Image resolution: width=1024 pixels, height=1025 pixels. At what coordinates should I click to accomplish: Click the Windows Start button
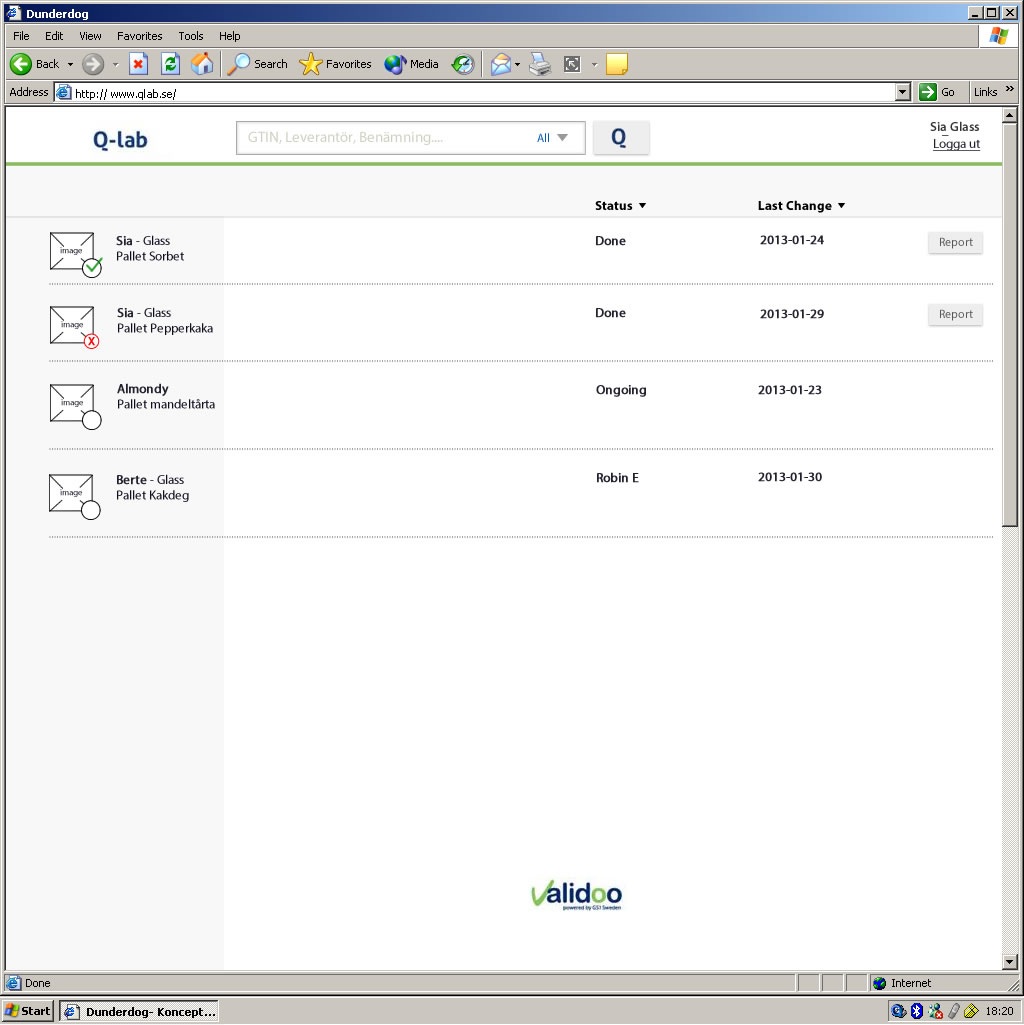click(x=28, y=1011)
